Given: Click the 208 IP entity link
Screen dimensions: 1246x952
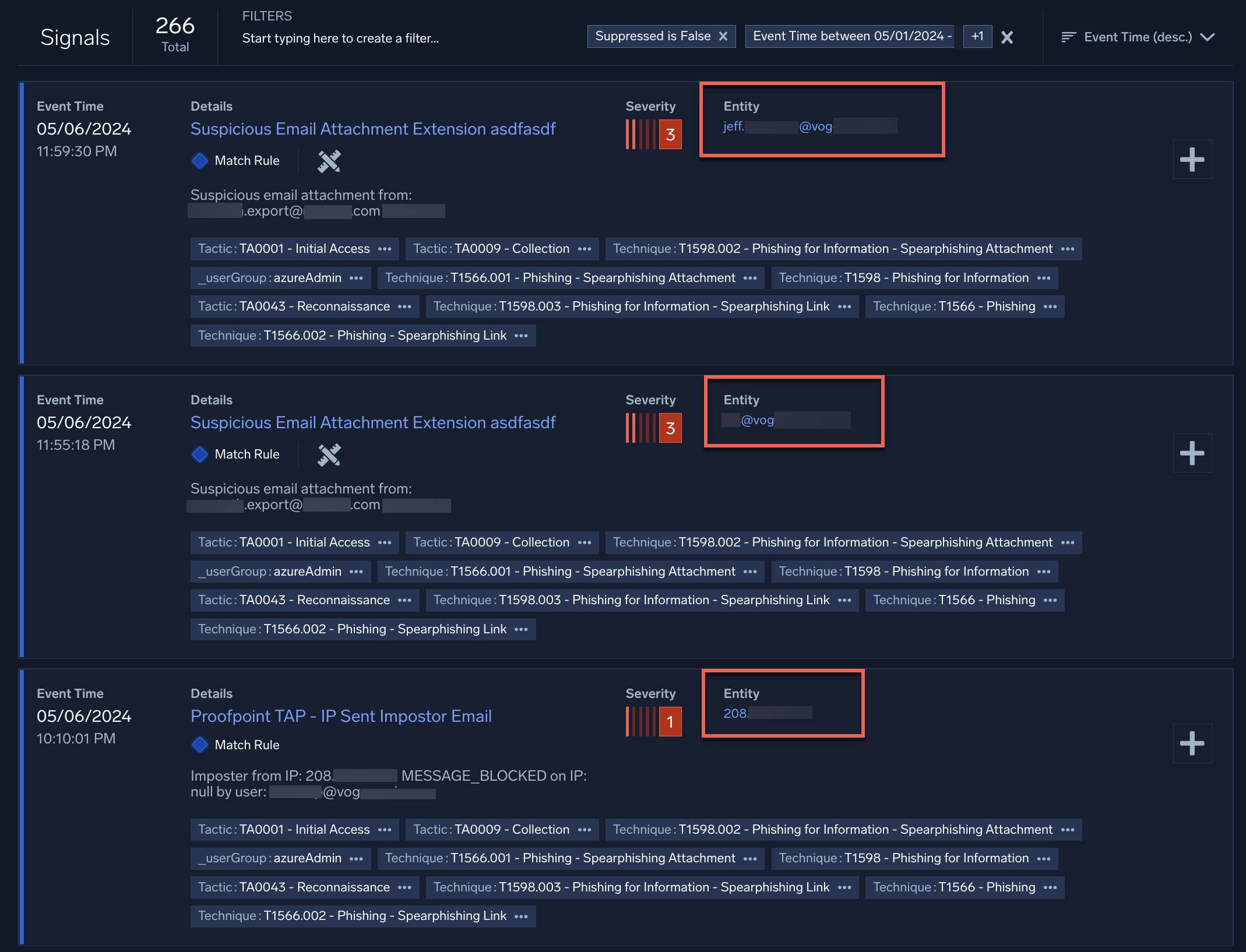Looking at the screenshot, I should (735, 713).
